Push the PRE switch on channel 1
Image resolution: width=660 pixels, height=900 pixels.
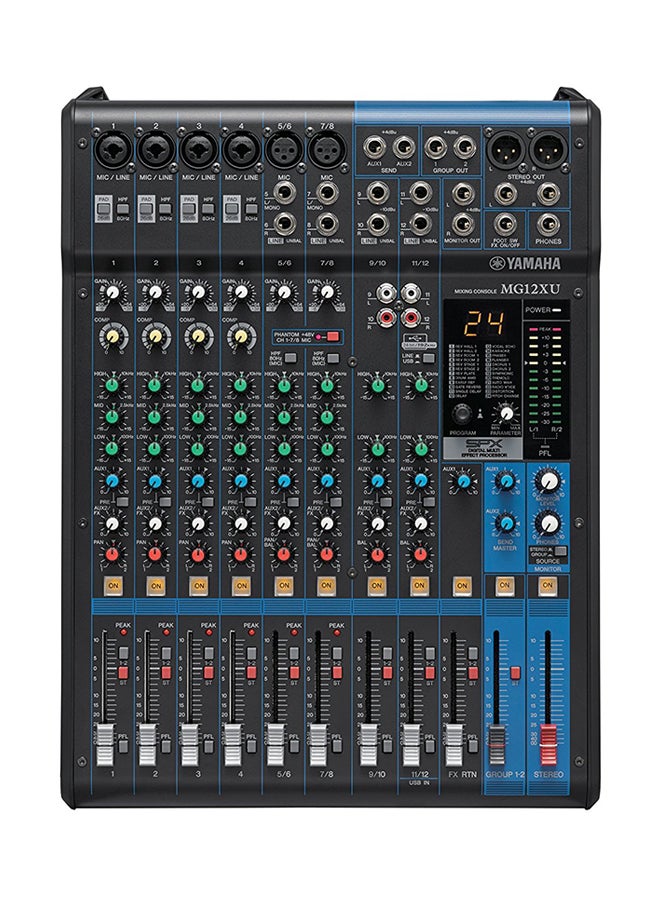pos(122,502)
